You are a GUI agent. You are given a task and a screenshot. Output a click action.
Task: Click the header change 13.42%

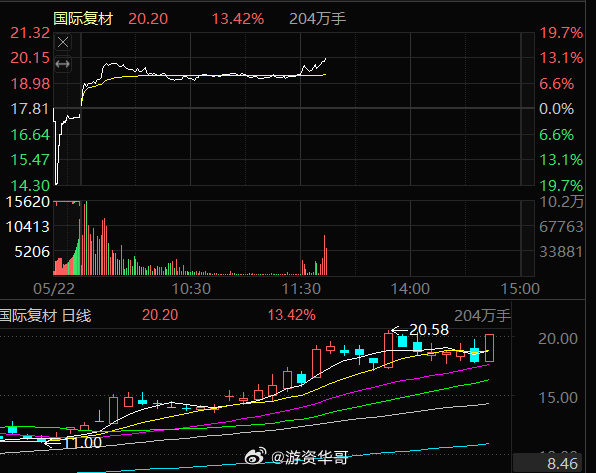coord(238,19)
